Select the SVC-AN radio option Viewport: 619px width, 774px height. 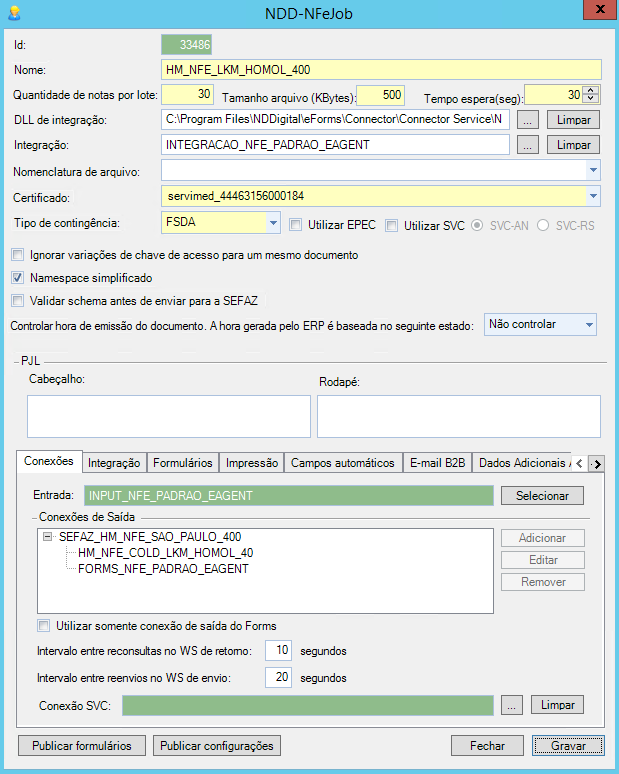point(477,226)
